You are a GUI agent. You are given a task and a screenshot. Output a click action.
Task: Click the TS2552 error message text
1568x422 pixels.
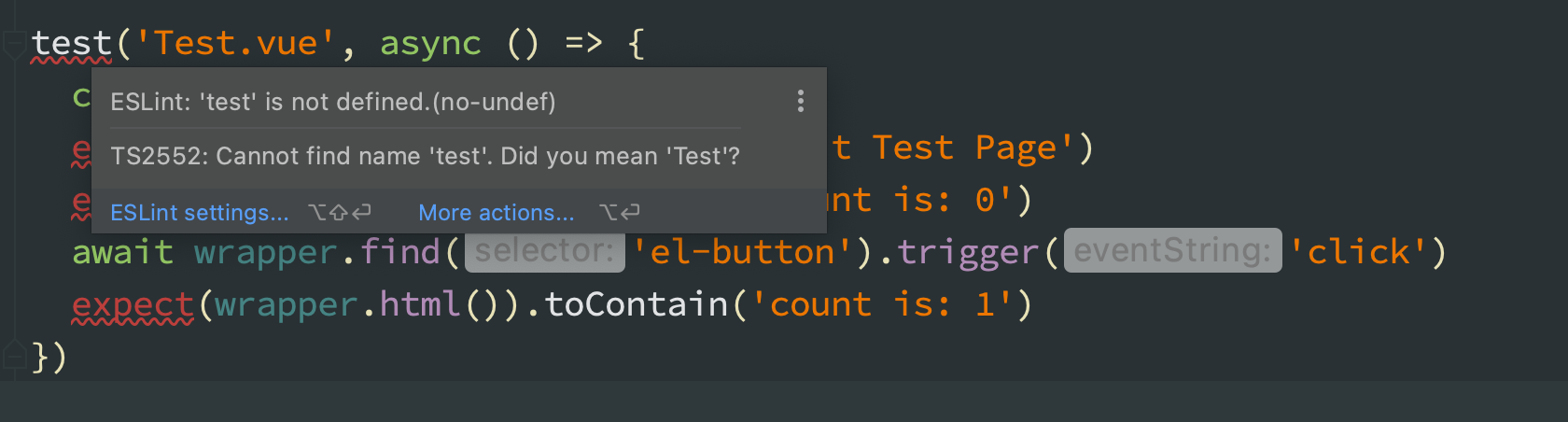pos(425,156)
